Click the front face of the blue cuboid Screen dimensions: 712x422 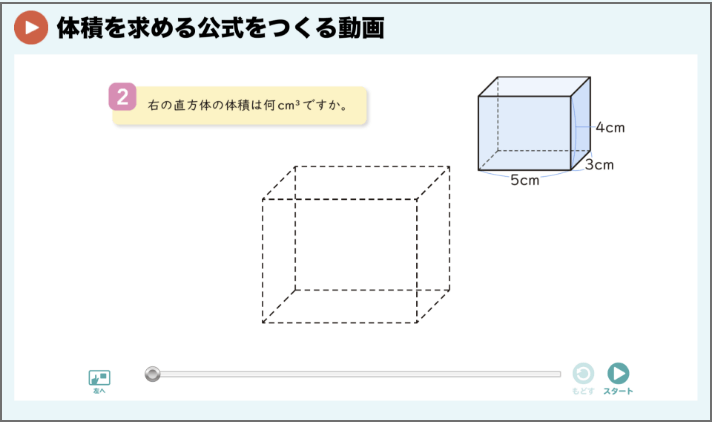524,133
